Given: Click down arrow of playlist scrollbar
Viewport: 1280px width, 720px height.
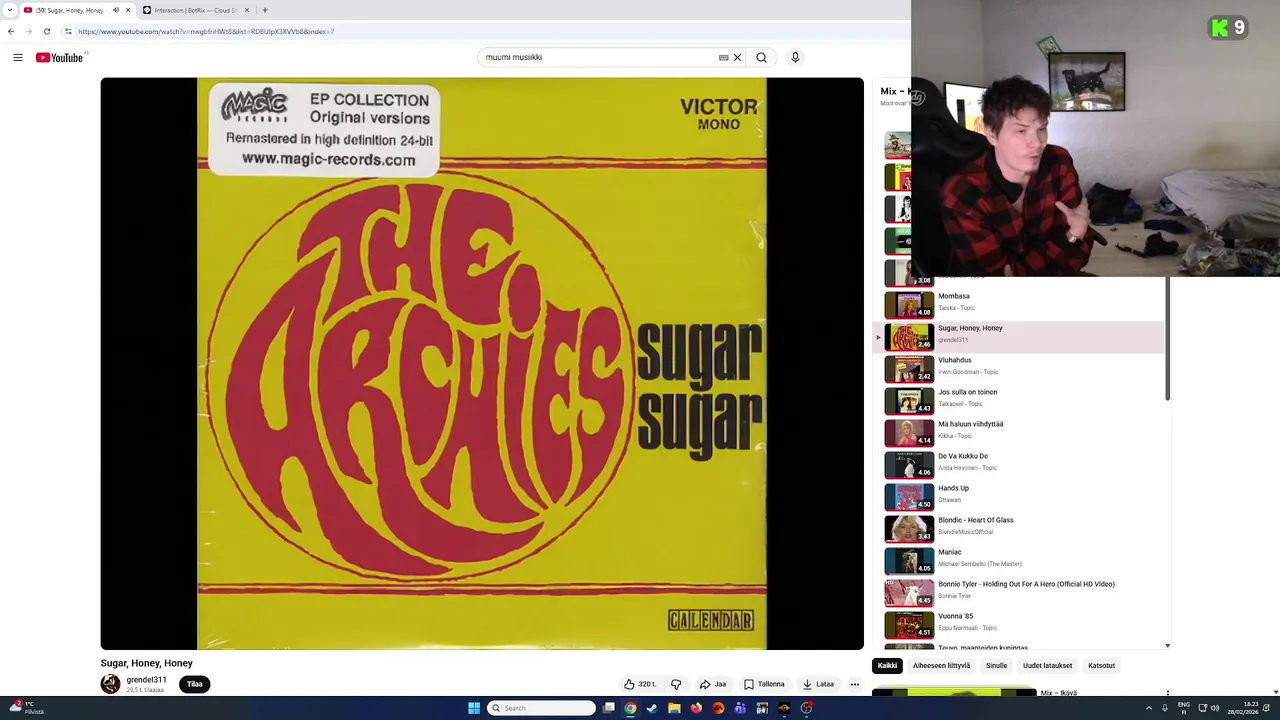Looking at the screenshot, I should 1167,646.
